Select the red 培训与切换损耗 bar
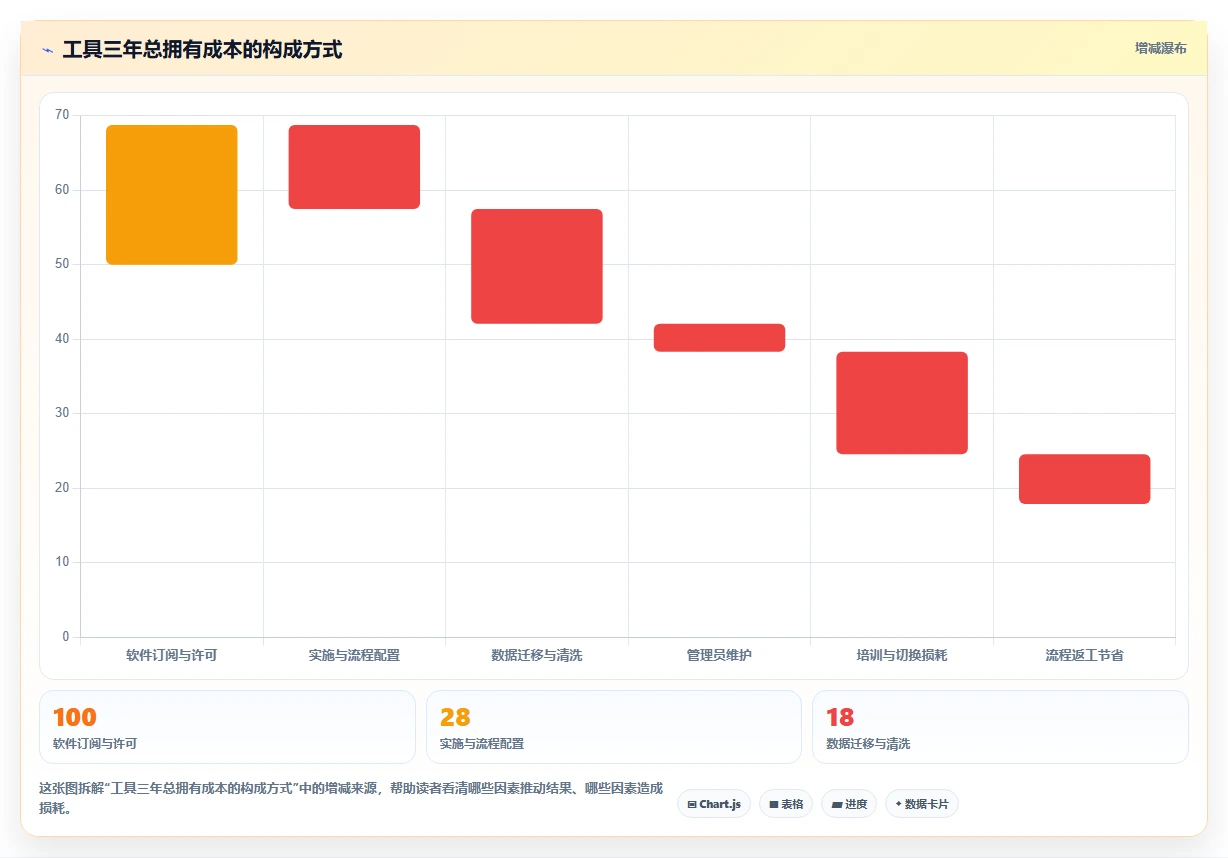Viewport: 1228px width, 858px height. click(902, 403)
